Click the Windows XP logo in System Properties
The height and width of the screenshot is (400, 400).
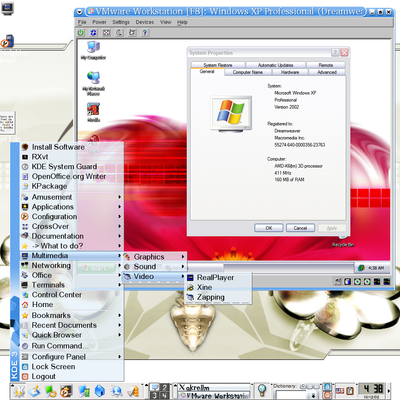point(231,113)
